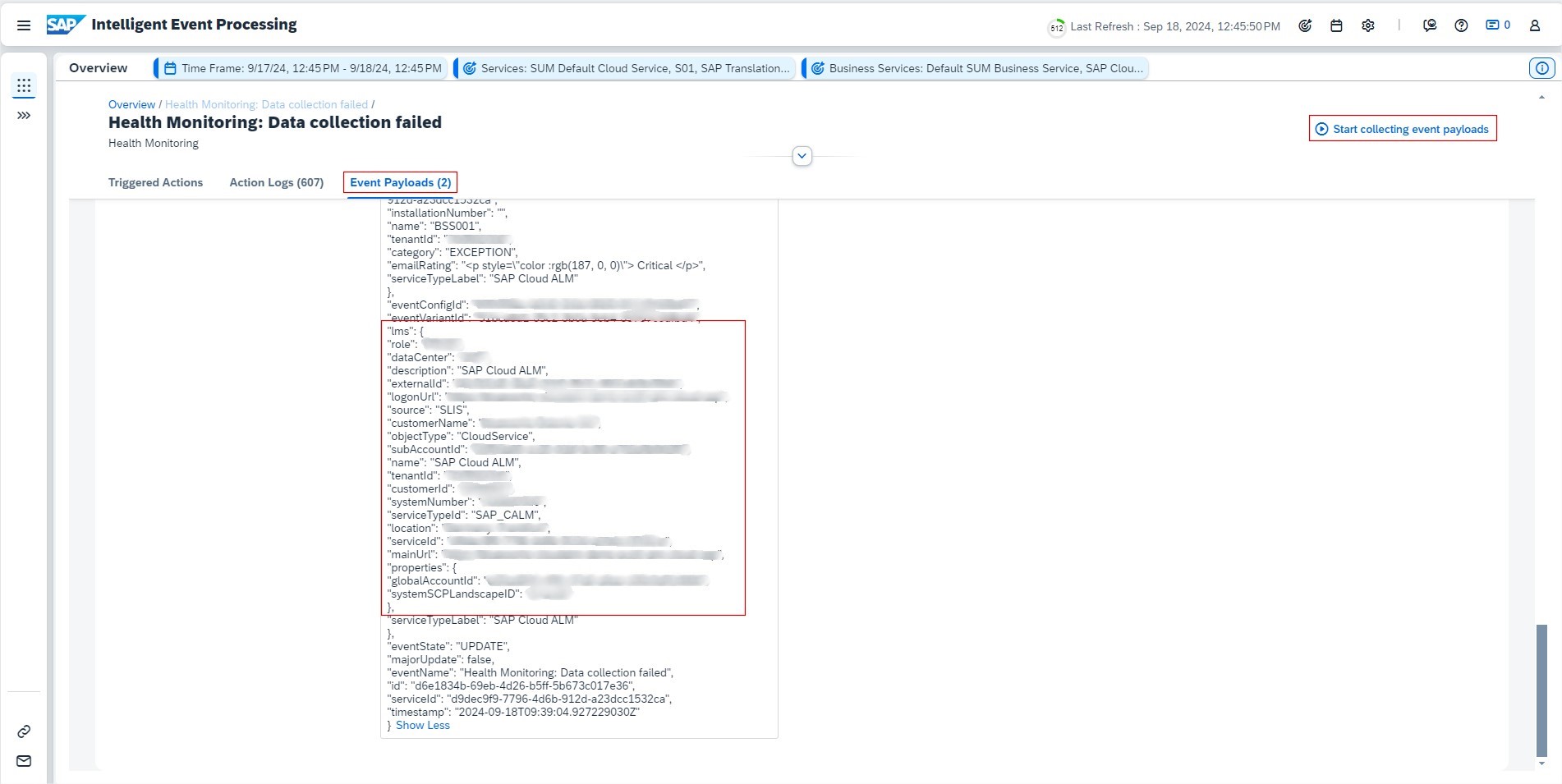The height and width of the screenshot is (784, 1562).
Task: Open the calendar time frame icon
Action: [1336, 25]
